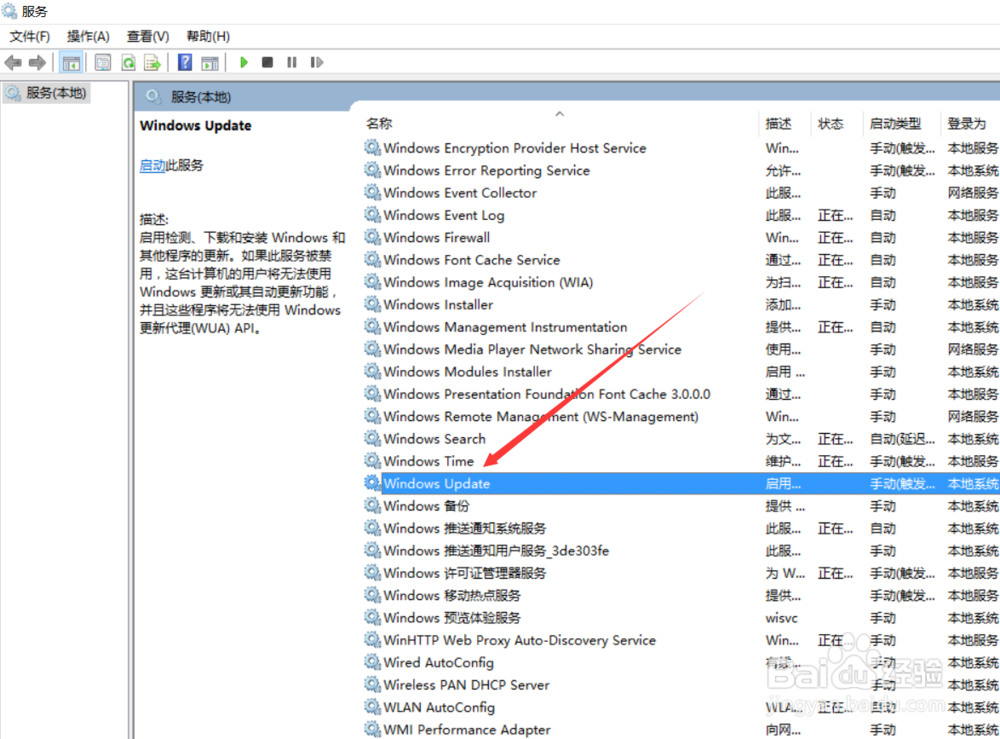Sort by the 登录为 column header
The height and width of the screenshot is (739, 1000).
click(x=966, y=123)
